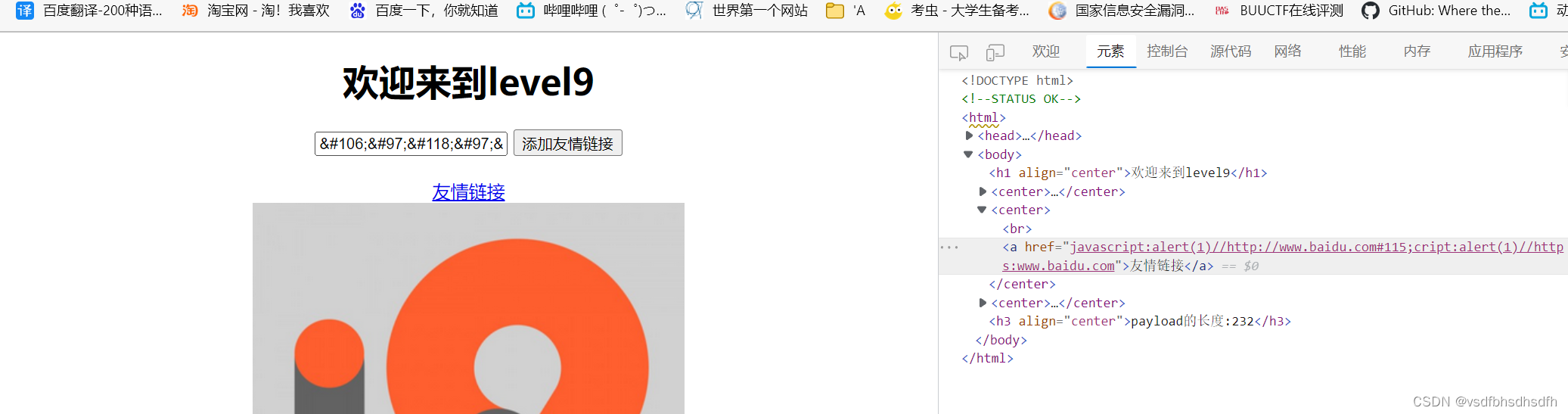
Task: Select the closing /center tag line
Action: [1022, 284]
